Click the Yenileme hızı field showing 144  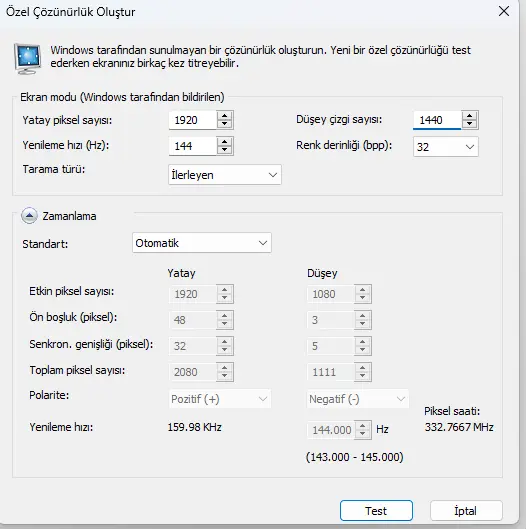pyautogui.click(x=192, y=146)
